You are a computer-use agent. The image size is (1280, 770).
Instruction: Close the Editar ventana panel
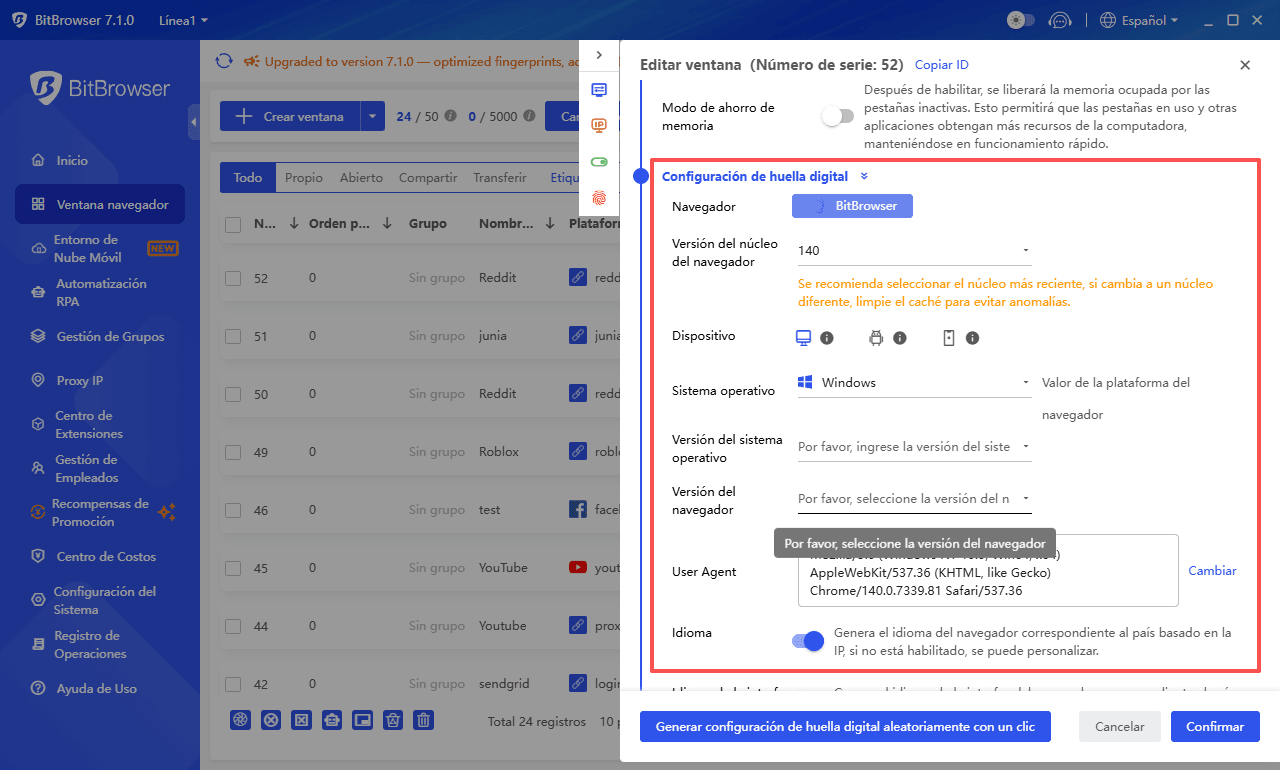[x=1245, y=65]
